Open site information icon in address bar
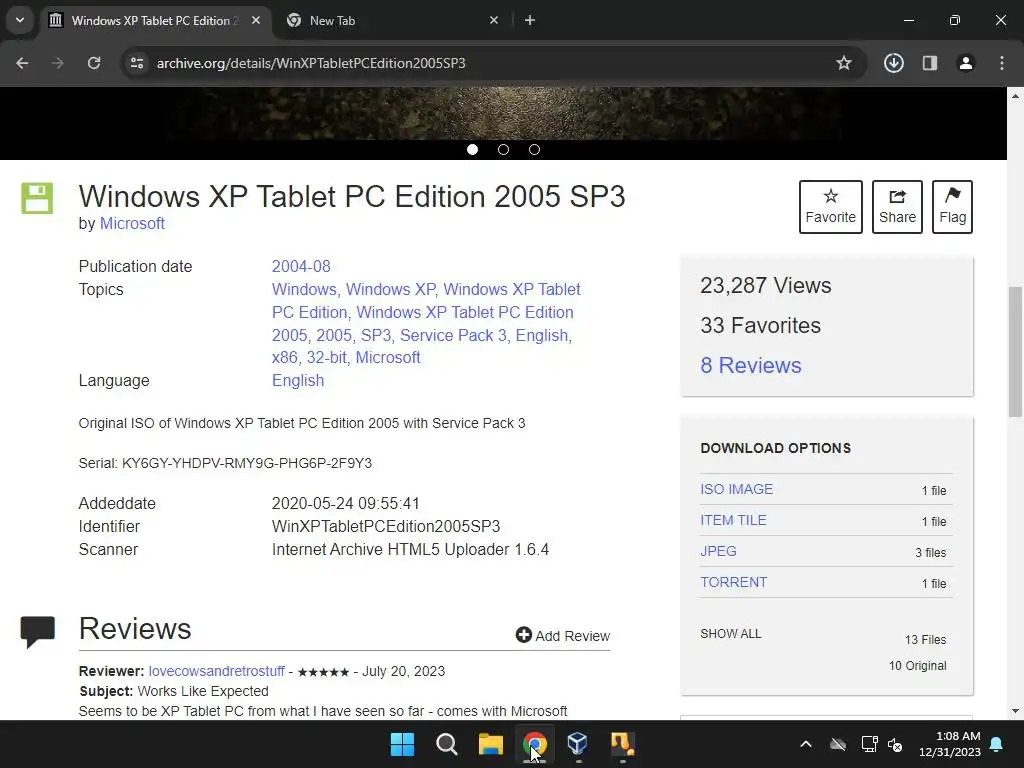 click(136, 63)
